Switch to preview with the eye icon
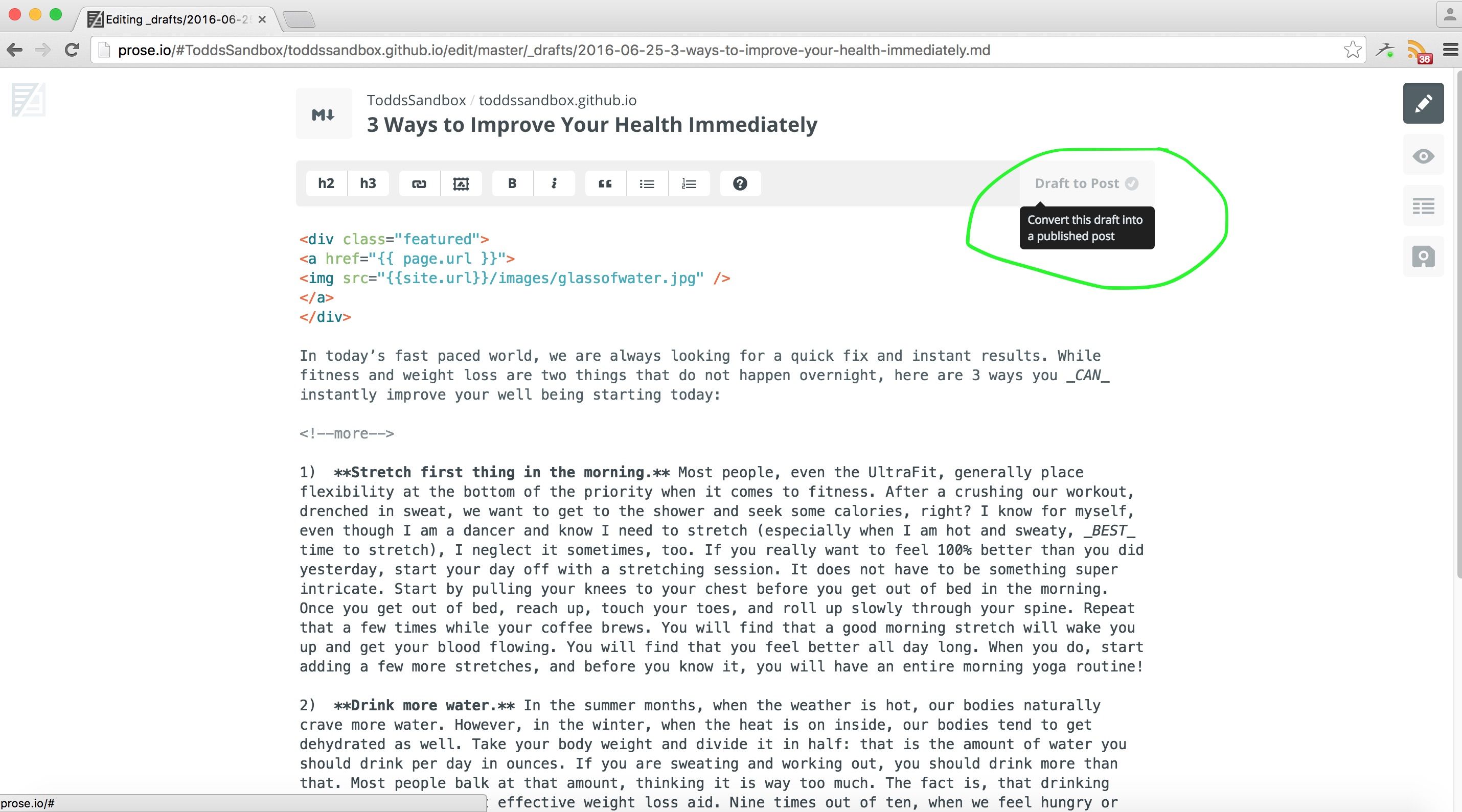Screen dimensions: 1462x812 pyautogui.click(x=1423, y=155)
